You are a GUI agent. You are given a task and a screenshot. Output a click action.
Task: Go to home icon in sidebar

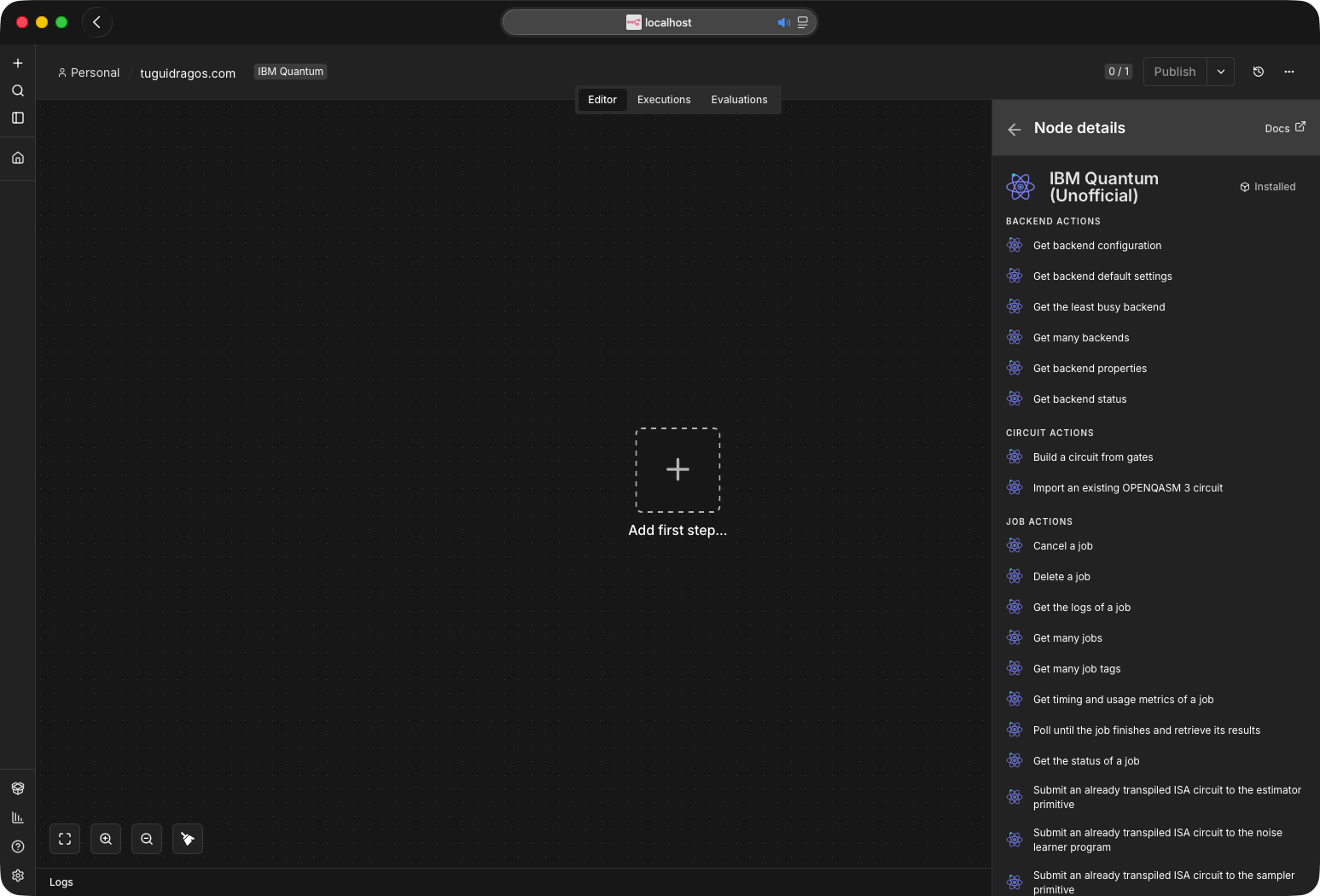click(18, 158)
